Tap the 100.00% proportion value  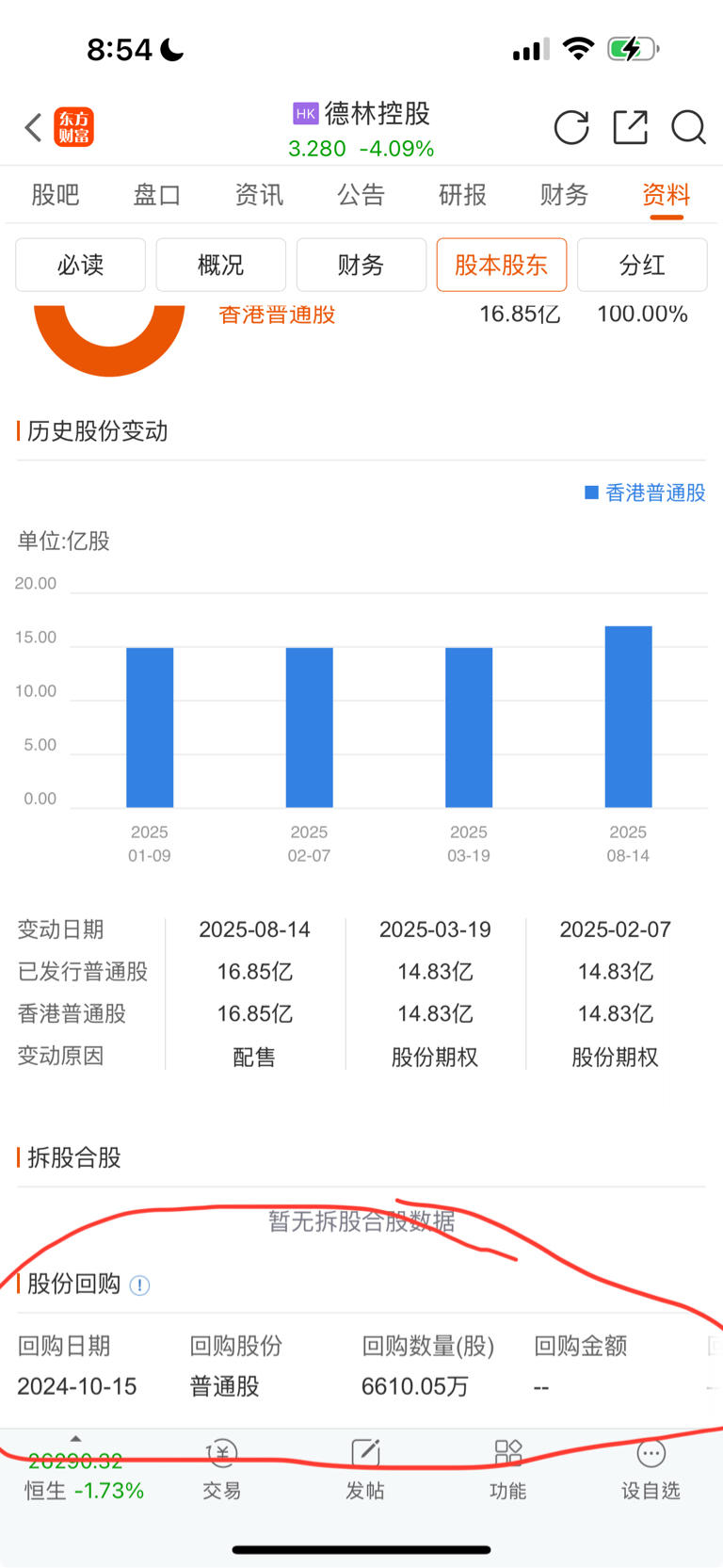tap(642, 315)
